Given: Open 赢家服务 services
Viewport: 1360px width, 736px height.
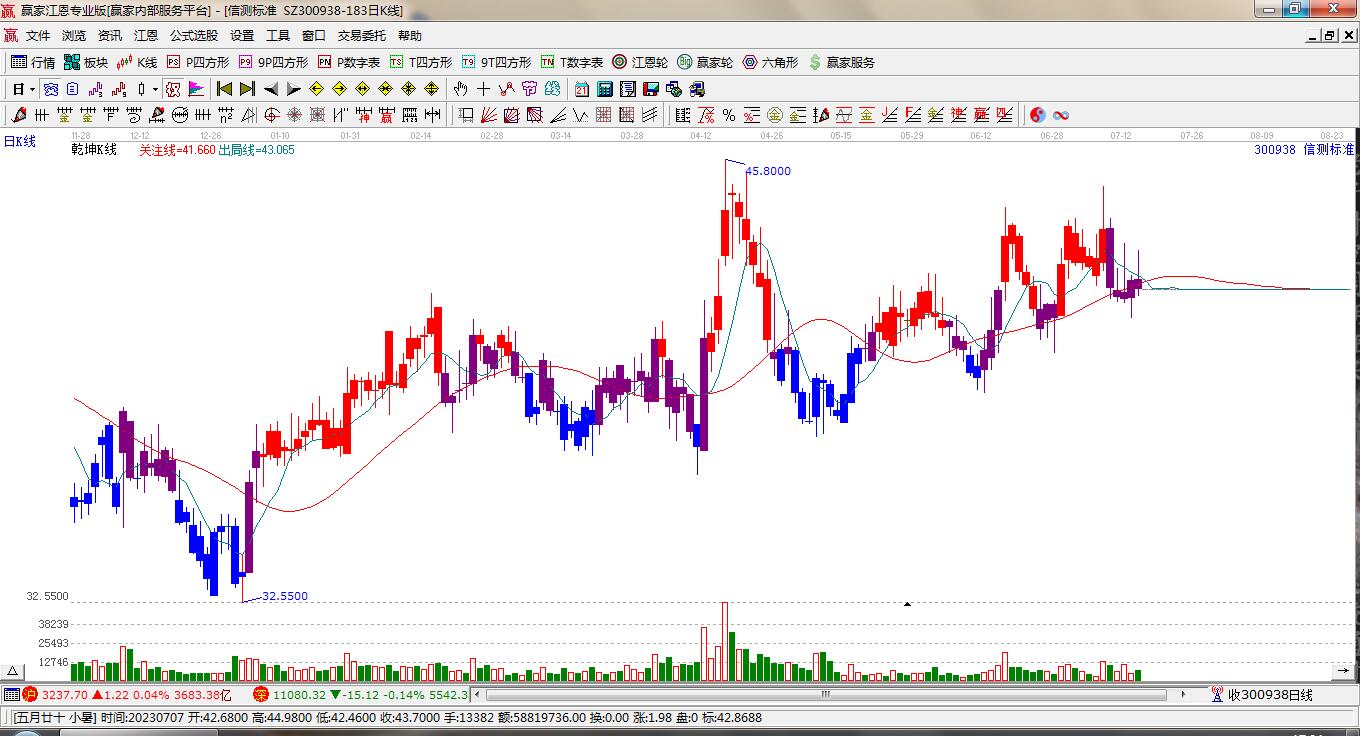Looking at the screenshot, I should tap(842, 62).
